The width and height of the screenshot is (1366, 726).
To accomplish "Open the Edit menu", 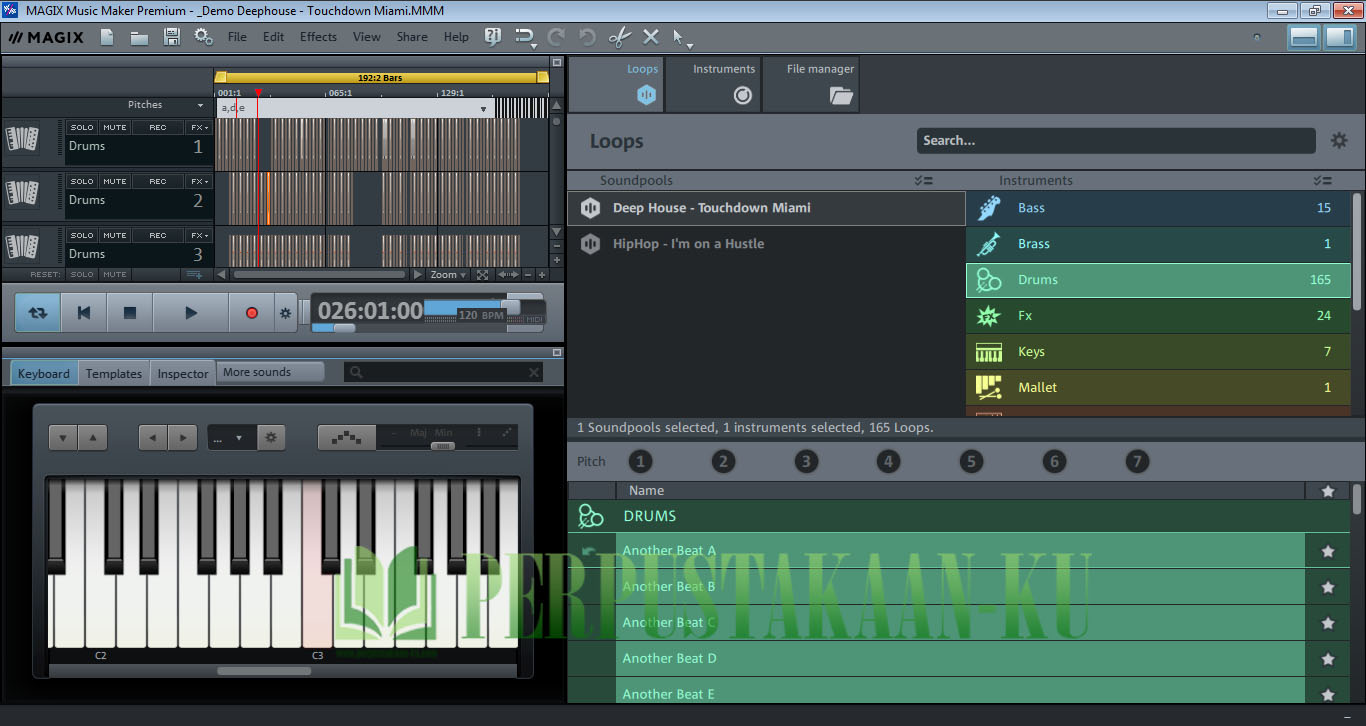I will [274, 37].
